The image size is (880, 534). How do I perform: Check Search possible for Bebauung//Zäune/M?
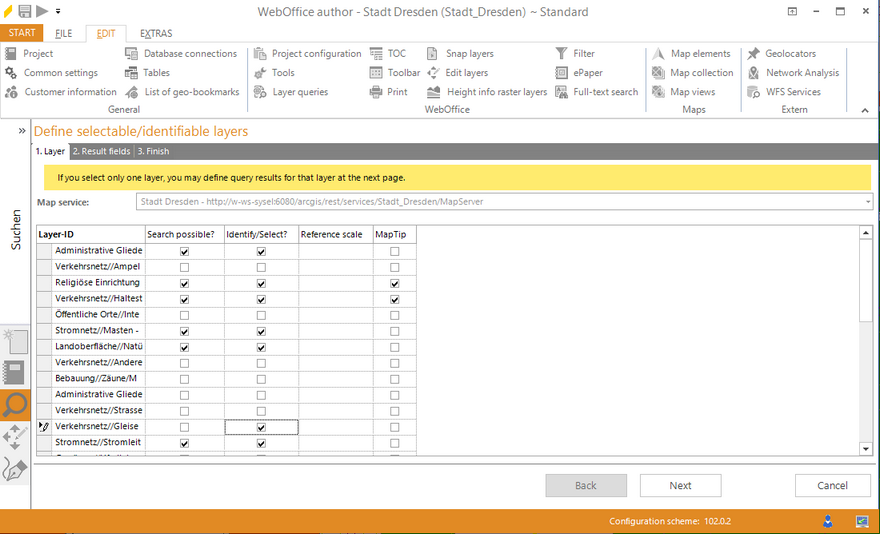point(184,380)
